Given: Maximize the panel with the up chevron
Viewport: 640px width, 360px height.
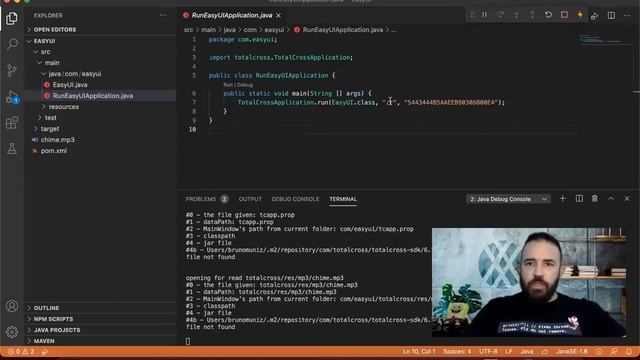Looking at the screenshot, I should (611, 199).
